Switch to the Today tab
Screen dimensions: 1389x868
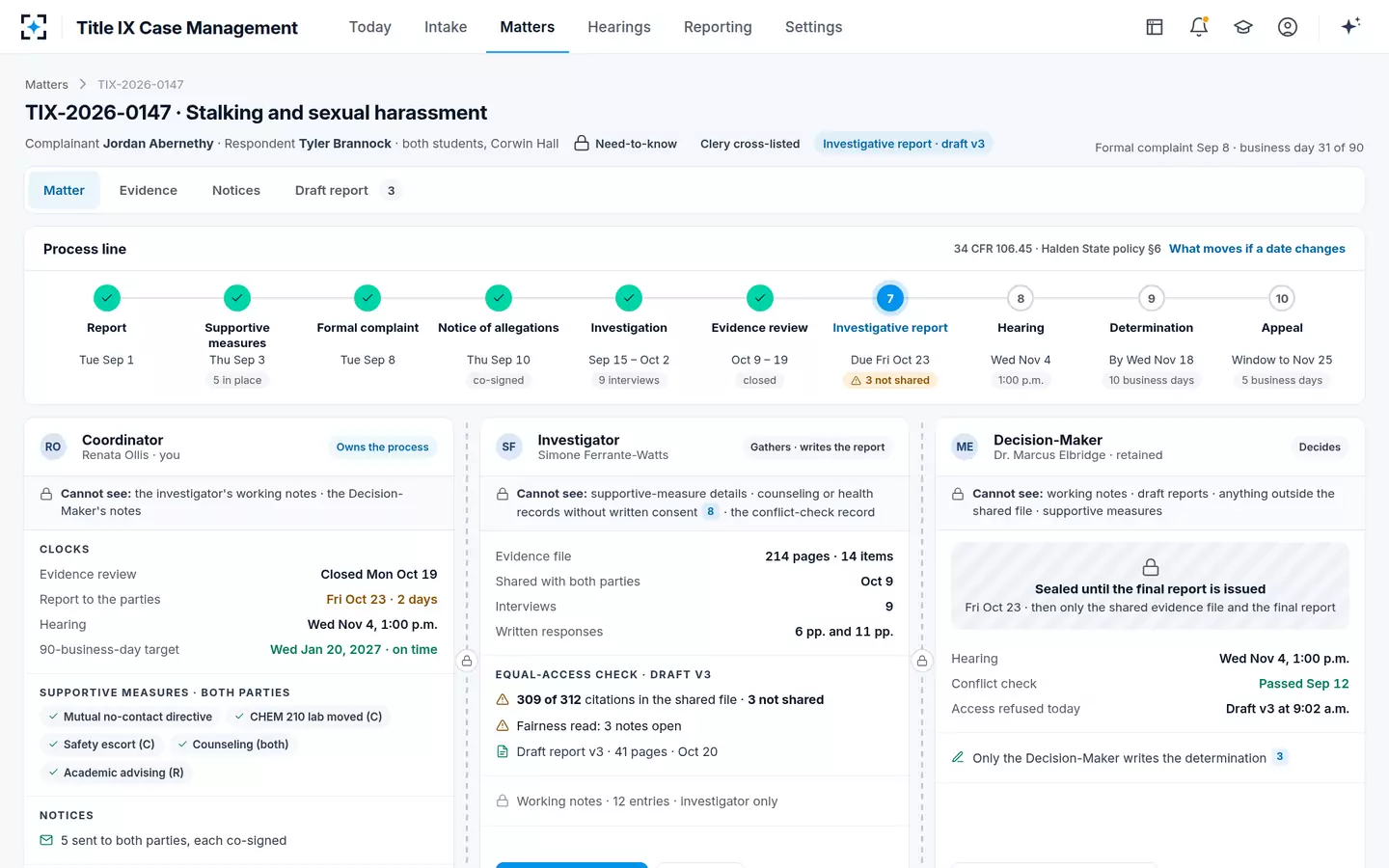(370, 27)
